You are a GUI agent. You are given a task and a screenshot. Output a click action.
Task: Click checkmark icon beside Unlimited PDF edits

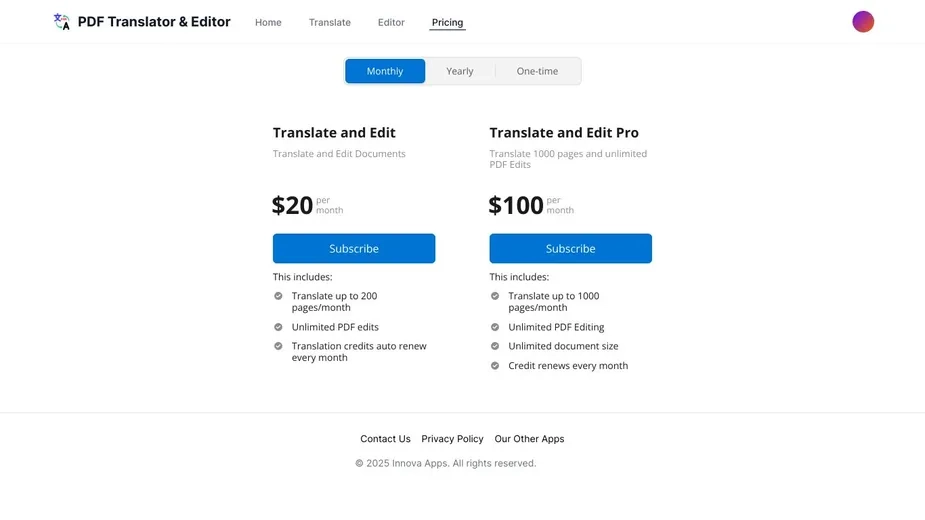[278, 327]
